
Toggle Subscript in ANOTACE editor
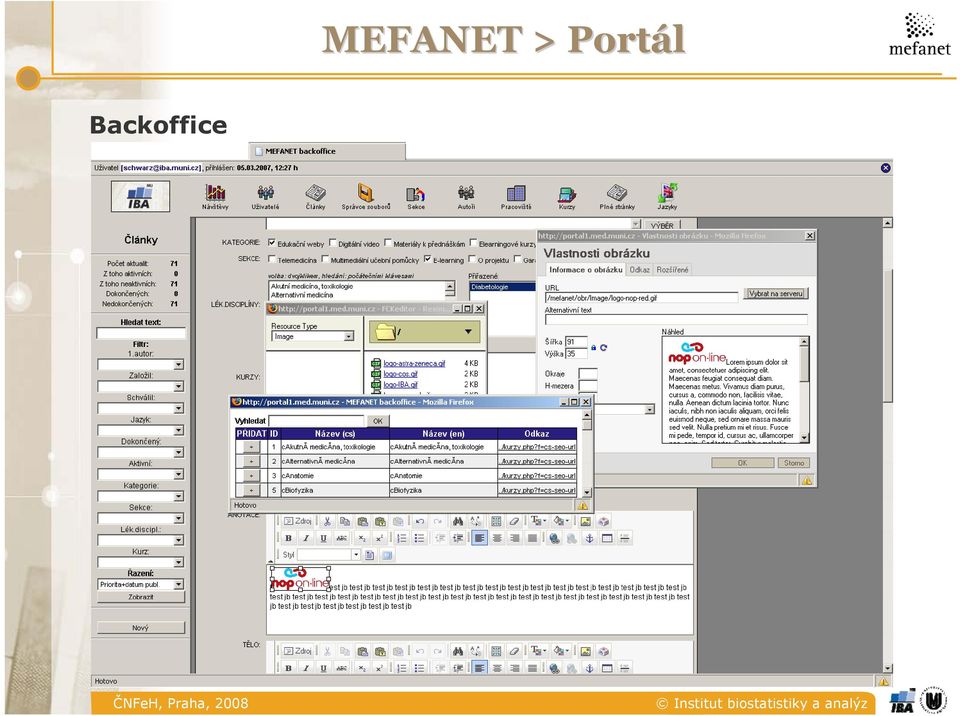click(362, 538)
